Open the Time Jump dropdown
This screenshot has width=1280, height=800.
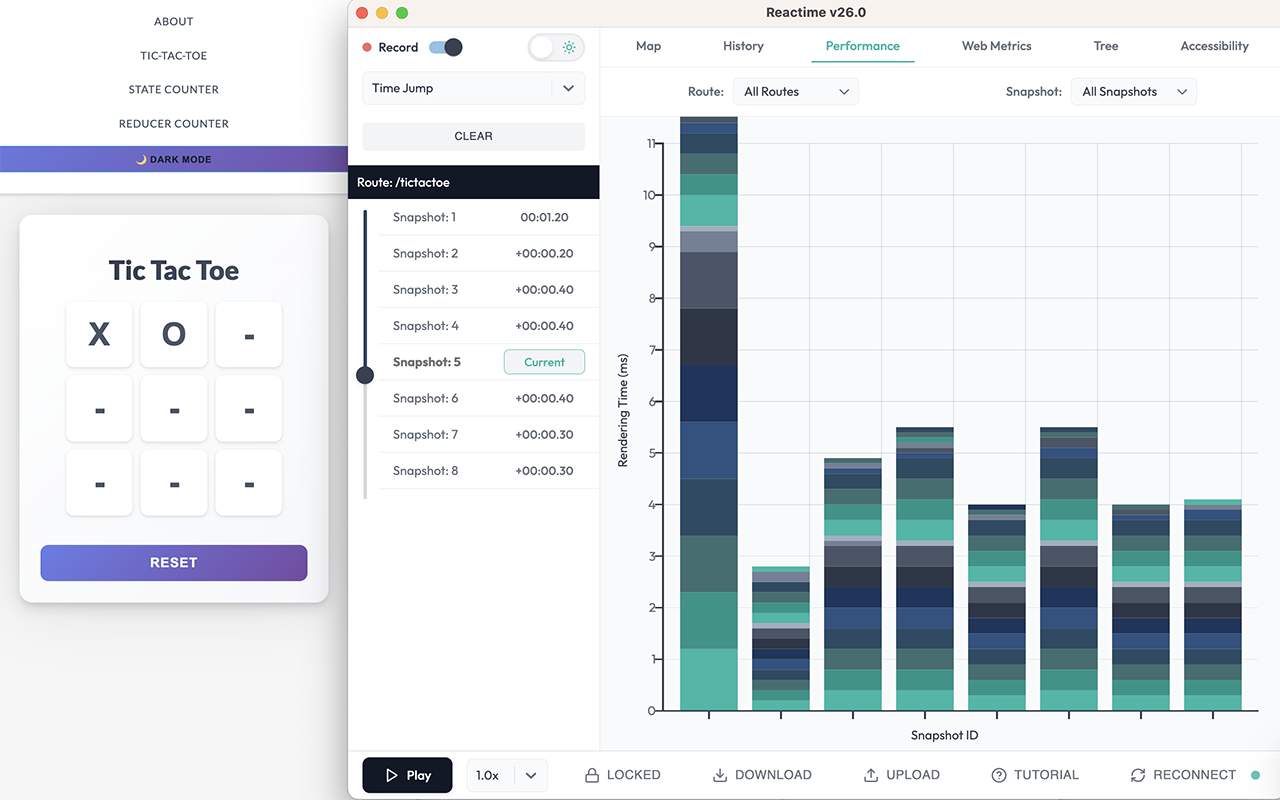pyautogui.click(x=473, y=88)
